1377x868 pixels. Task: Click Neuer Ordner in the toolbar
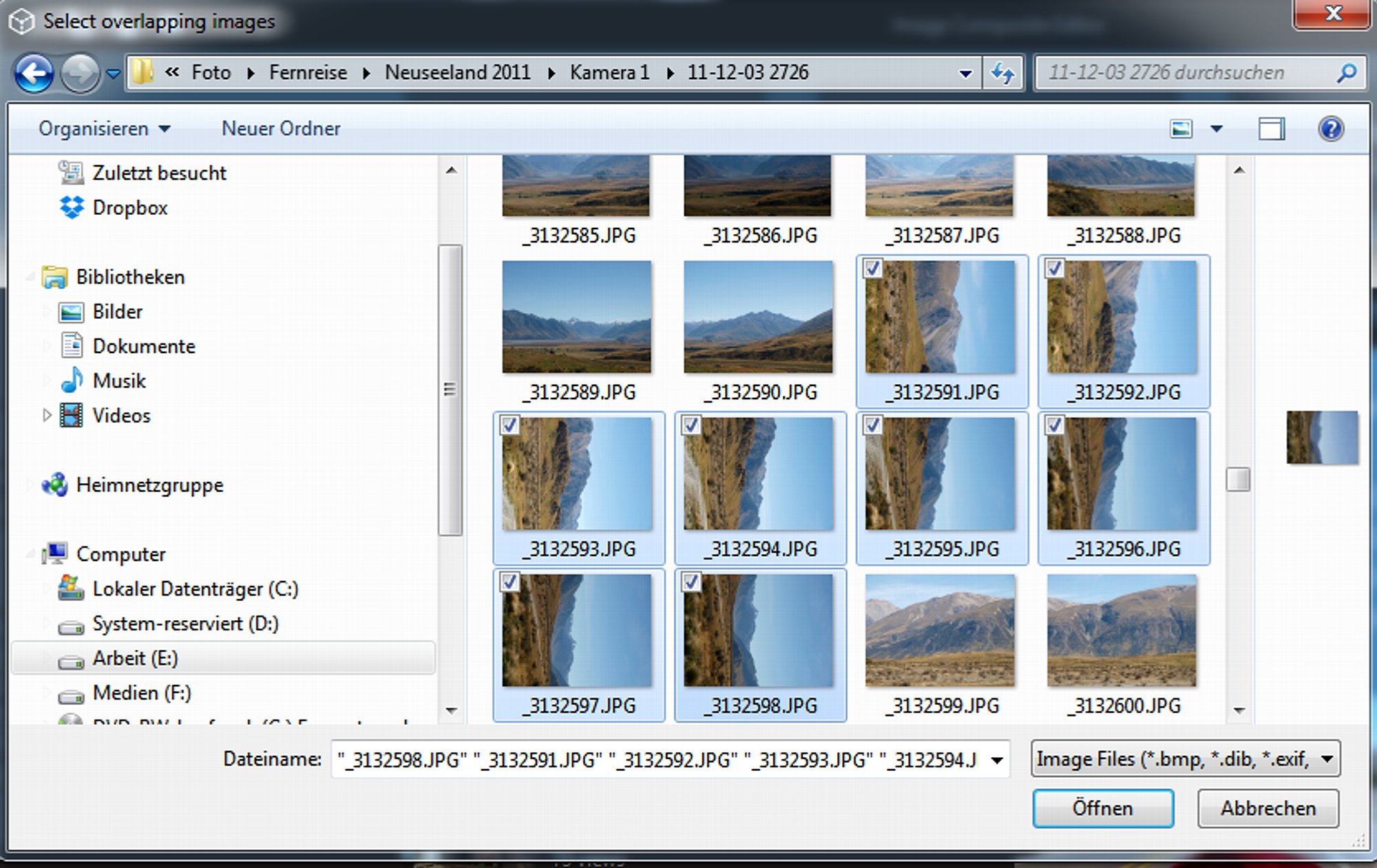[281, 129]
